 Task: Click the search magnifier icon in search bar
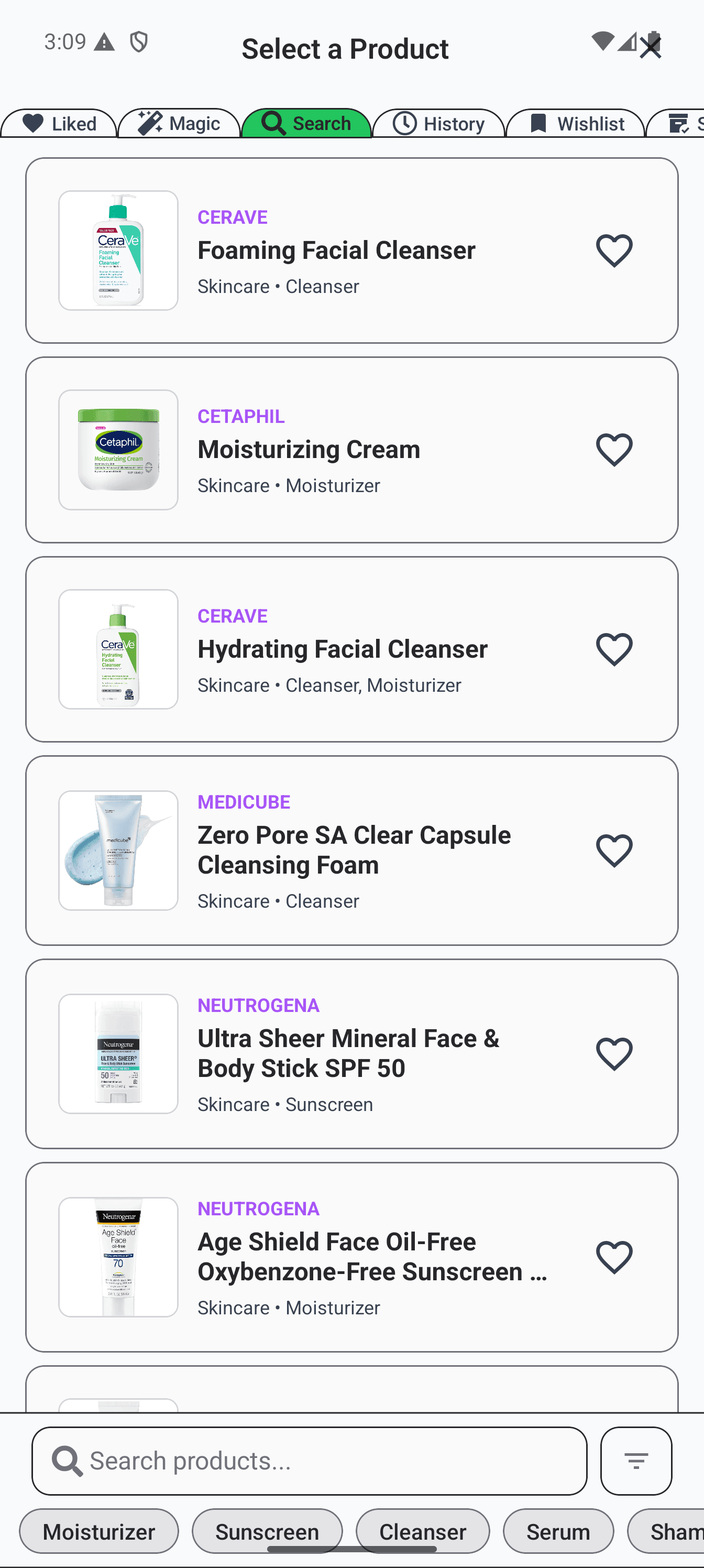[67, 1461]
